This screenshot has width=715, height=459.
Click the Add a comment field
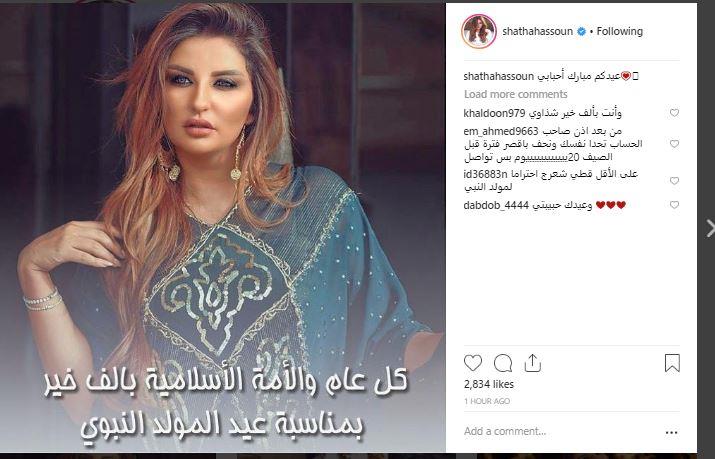(x=561, y=431)
